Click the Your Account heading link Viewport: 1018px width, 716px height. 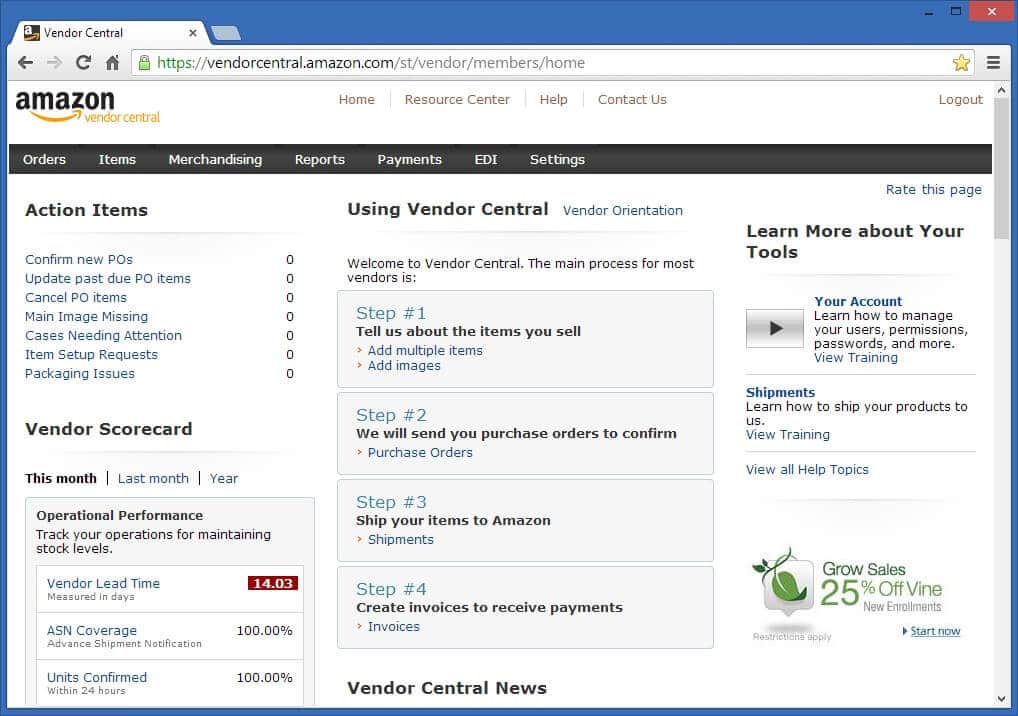coord(858,301)
